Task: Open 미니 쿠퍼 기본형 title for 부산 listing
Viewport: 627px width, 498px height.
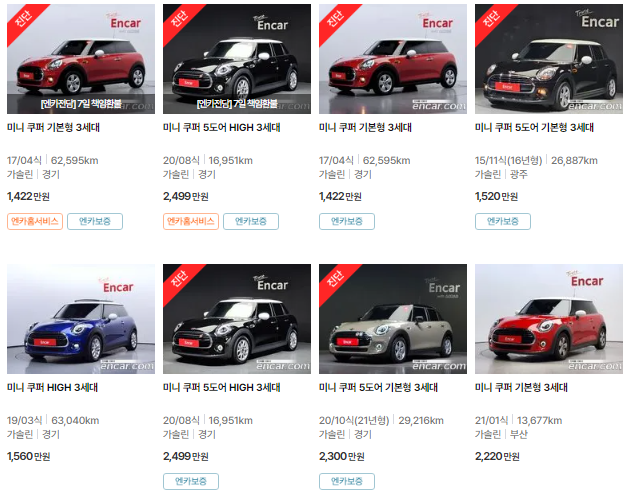Action: click(521, 387)
